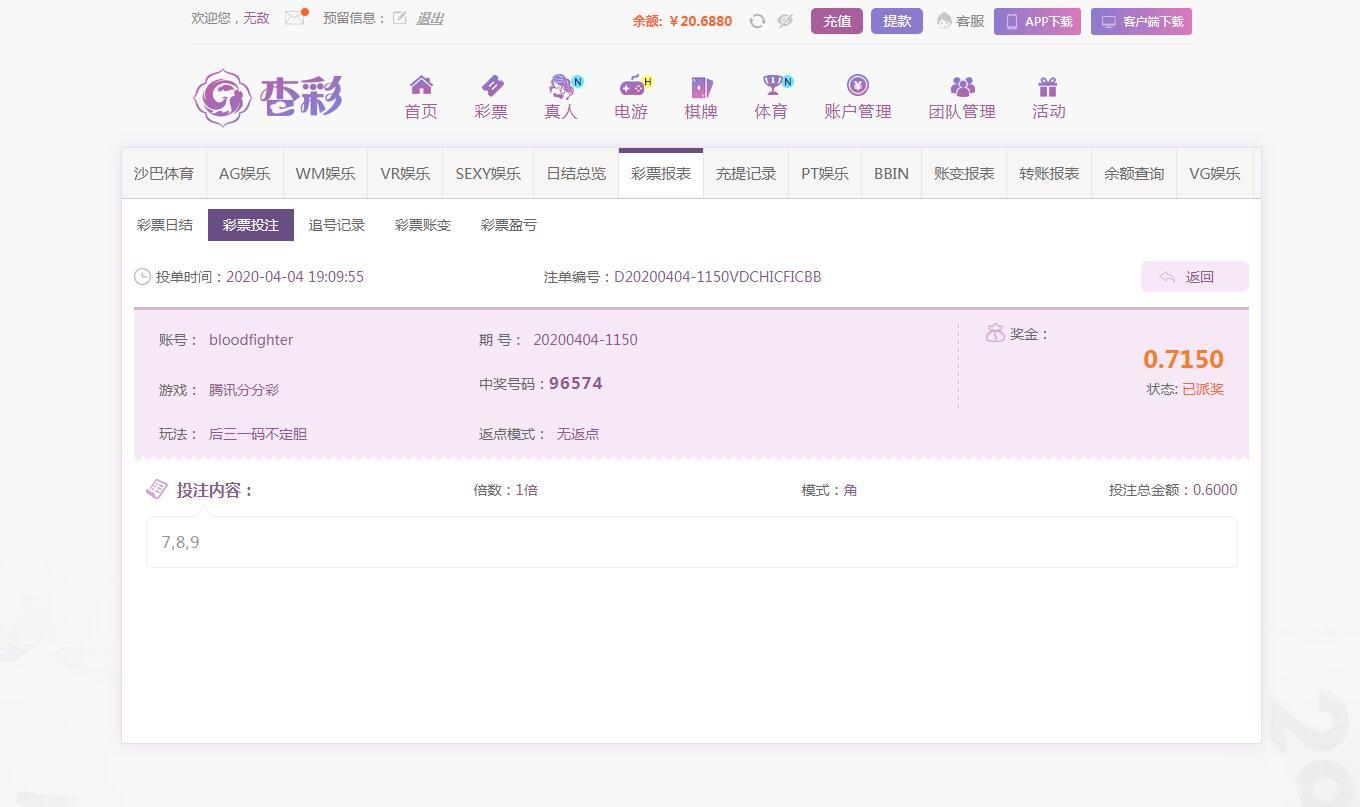
Task: Open the 棋牌 card games icon
Action: coord(701,87)
